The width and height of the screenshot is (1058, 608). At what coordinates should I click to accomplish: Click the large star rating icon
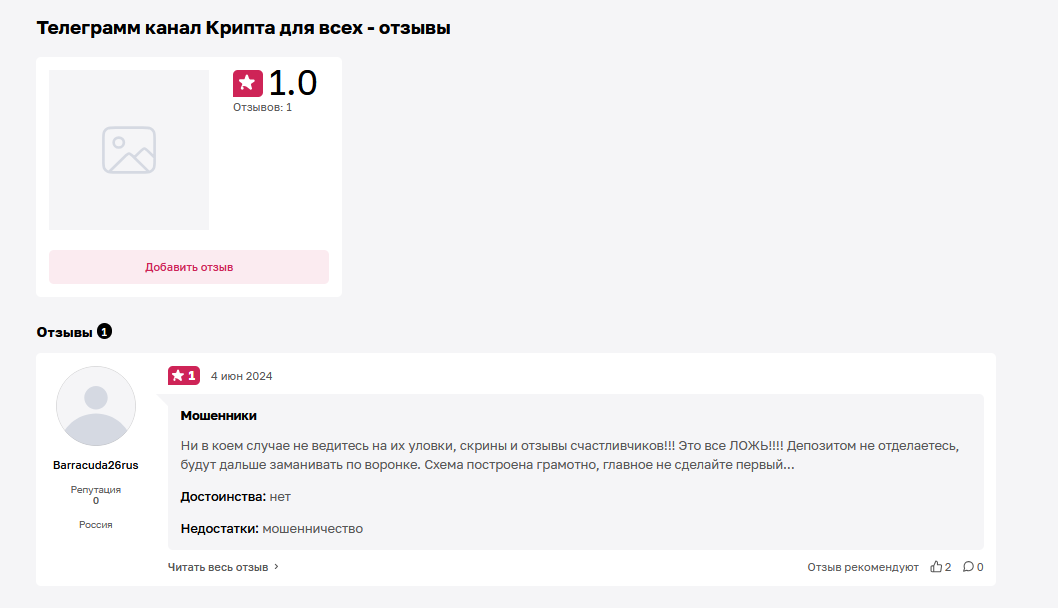pyautogui.click(x=248, y=84)
